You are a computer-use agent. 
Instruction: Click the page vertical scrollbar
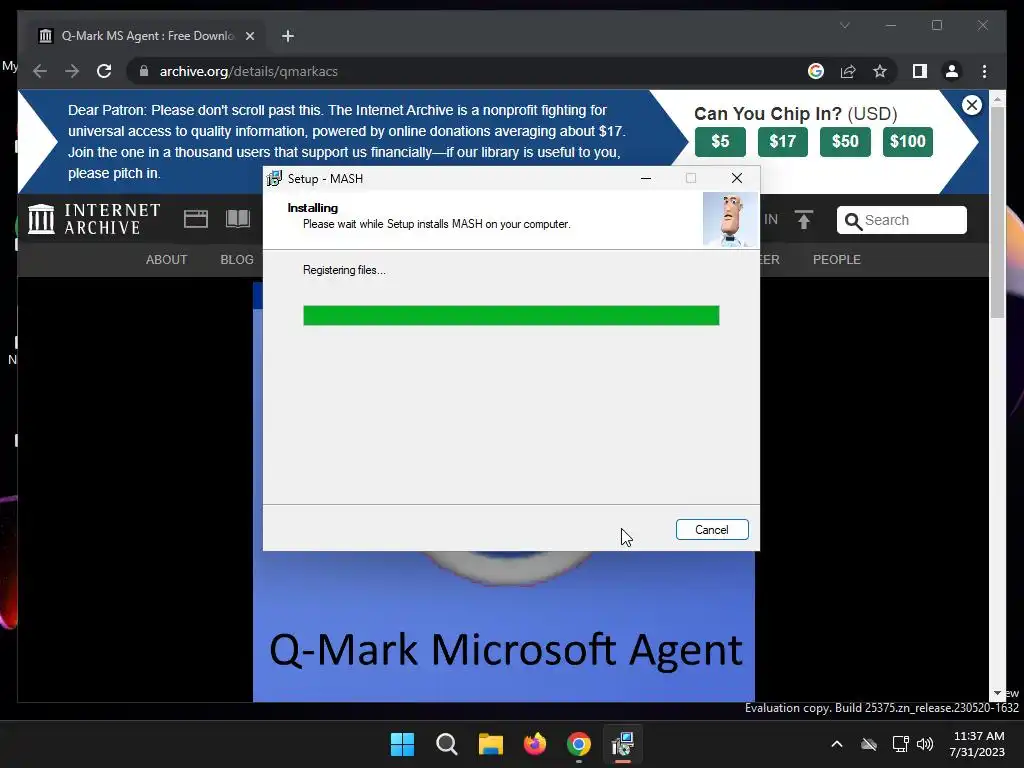click(x=997, y=212)
